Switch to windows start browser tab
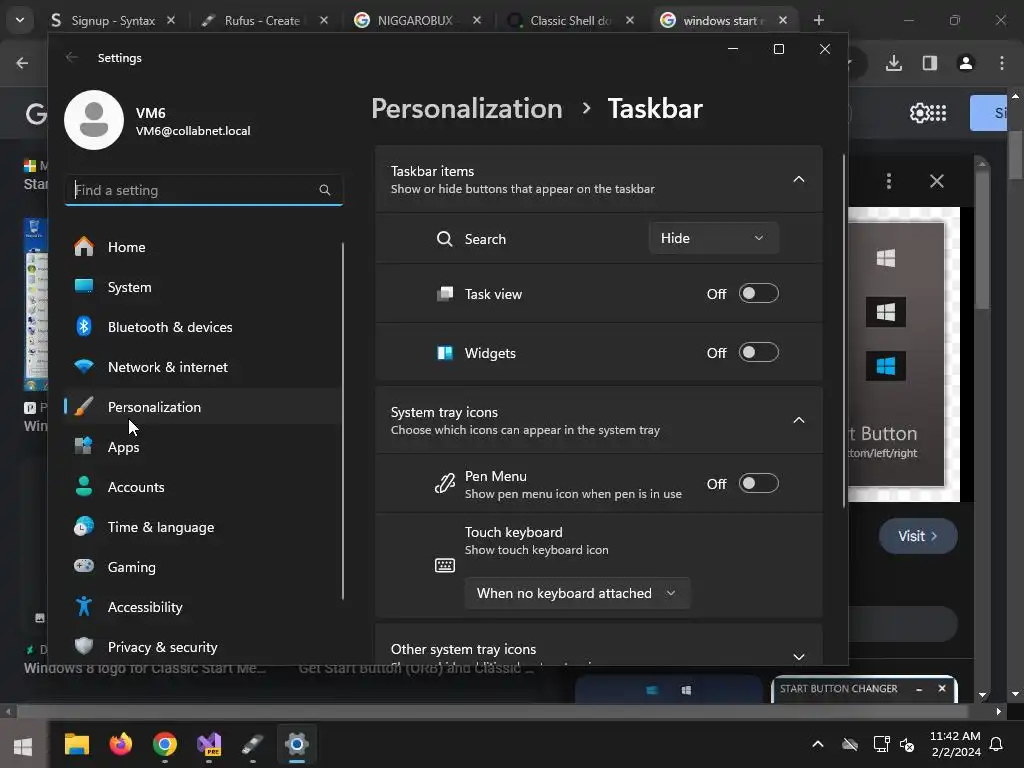Image resolution: width=1024 pixels, height=768 pixels. click(x=724, y=20)
